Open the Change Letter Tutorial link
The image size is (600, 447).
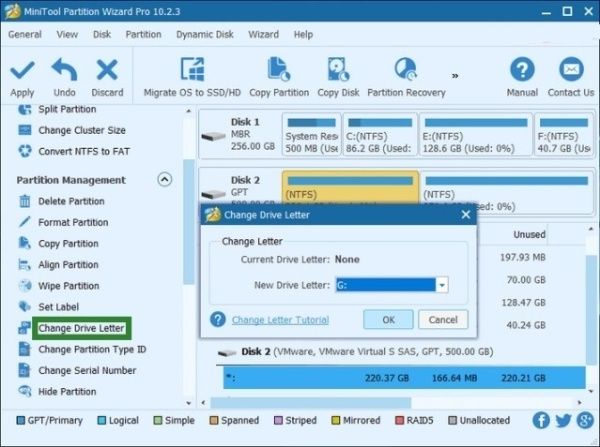(279, 320)
